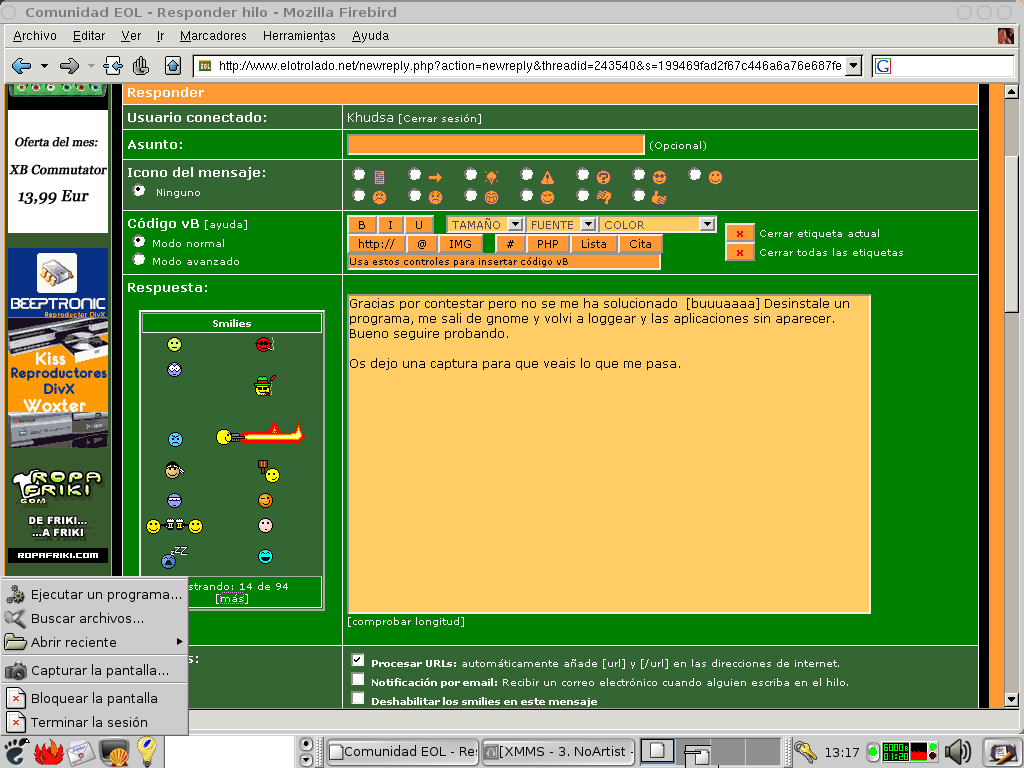Open the Herramientas menu

pyautogui.click(x=299, y=36)
